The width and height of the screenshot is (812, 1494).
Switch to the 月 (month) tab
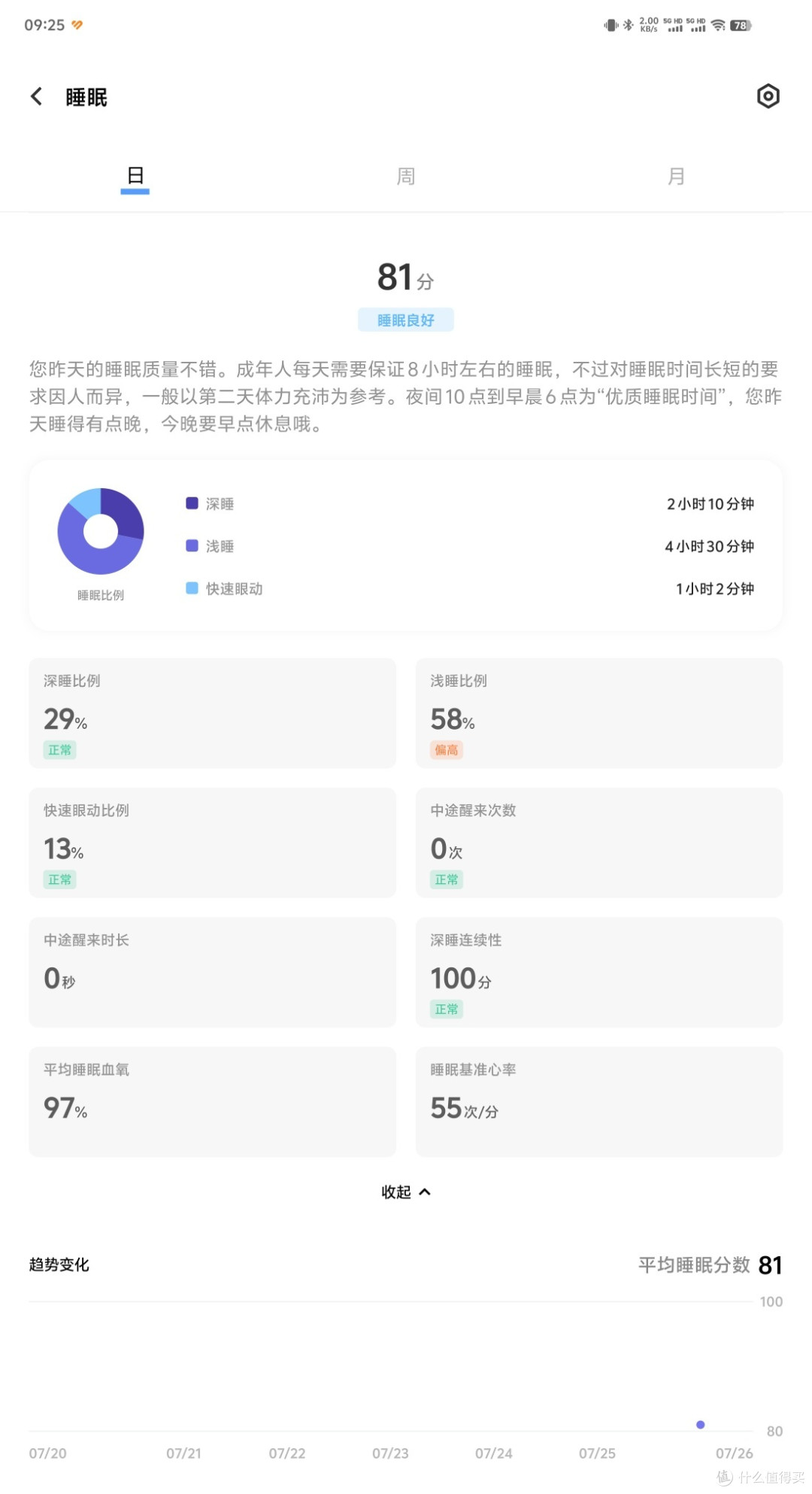tap(676, 177)
